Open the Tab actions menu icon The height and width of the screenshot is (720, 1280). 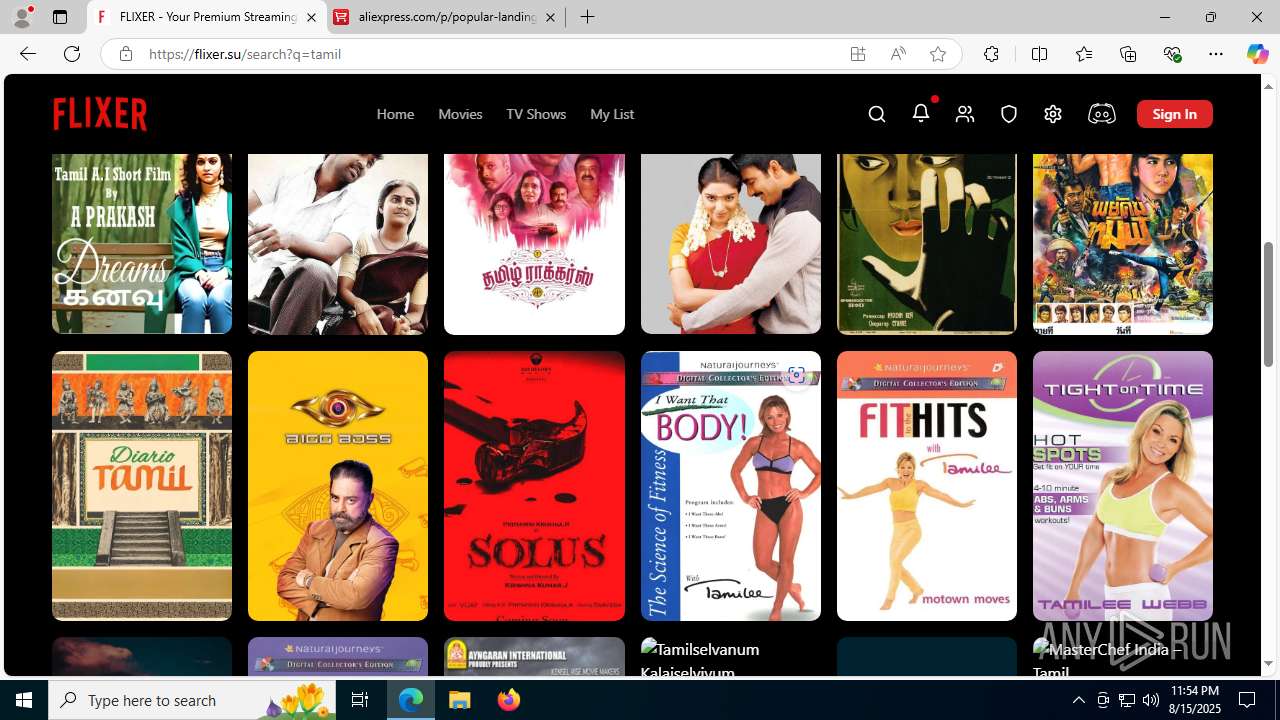60,17
